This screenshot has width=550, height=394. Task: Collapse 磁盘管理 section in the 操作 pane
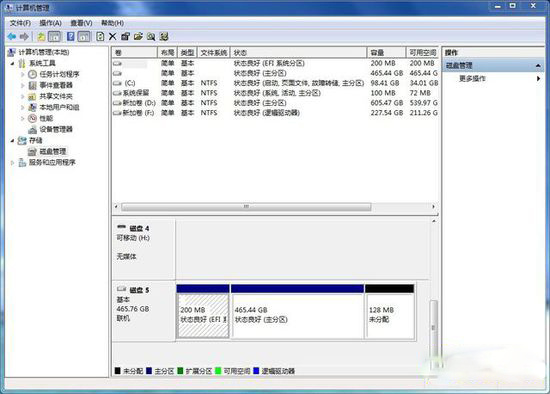tap(538, 66)
